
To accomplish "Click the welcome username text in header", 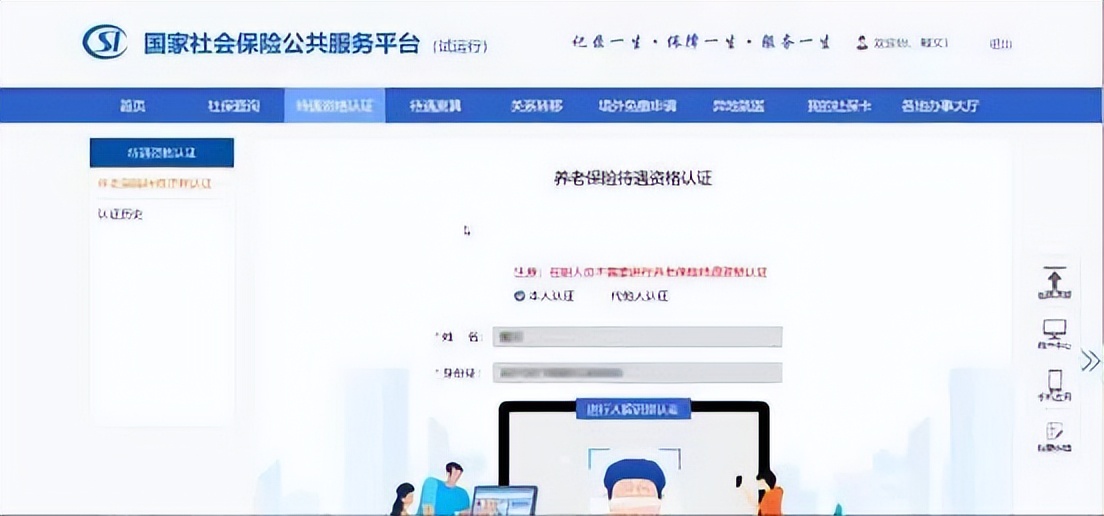I will click(x=911, y=43).
